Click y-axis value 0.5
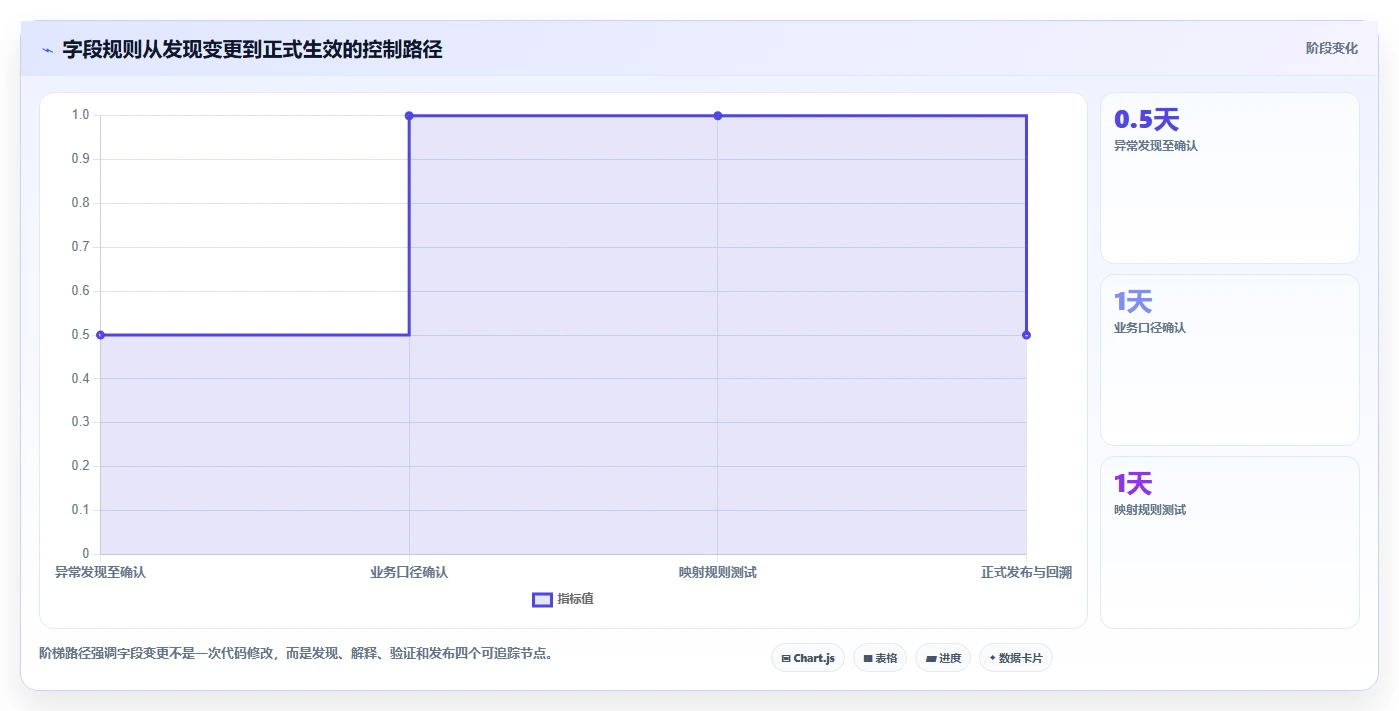 [80, 335]
